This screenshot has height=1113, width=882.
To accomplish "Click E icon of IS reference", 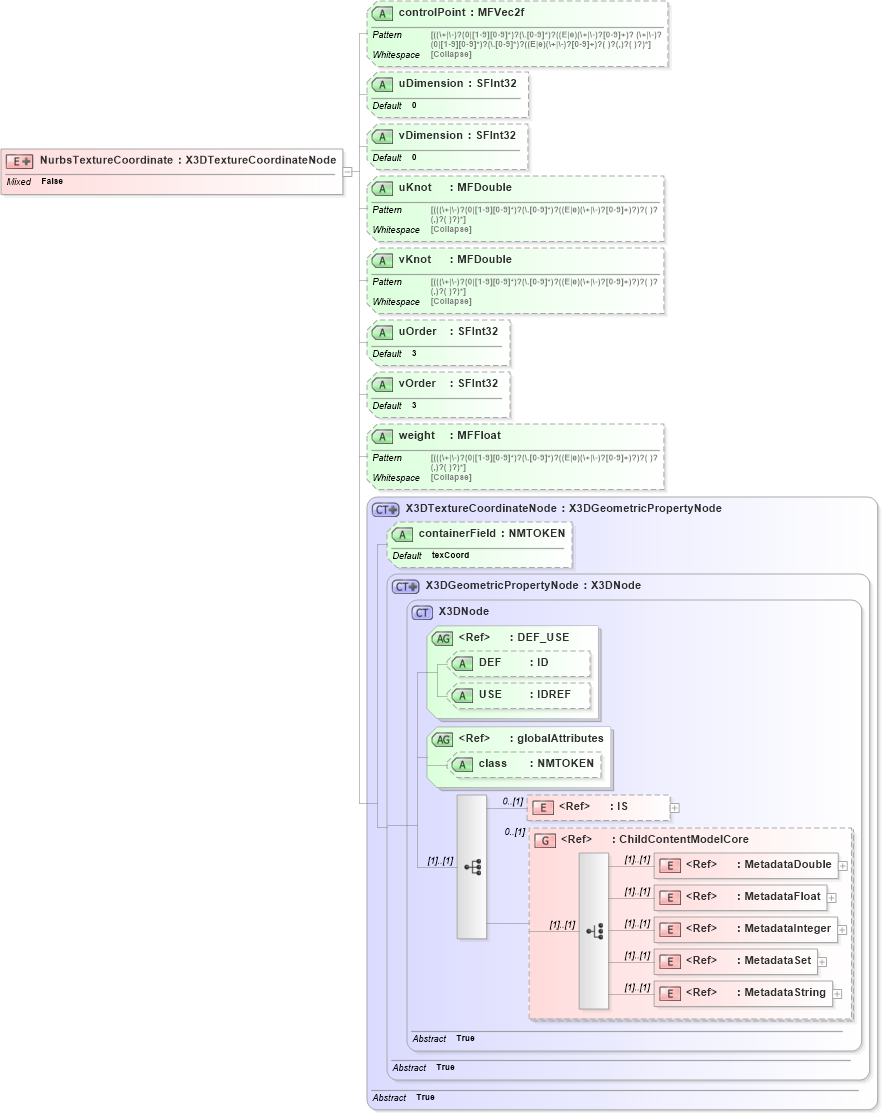I will (543, 808).
